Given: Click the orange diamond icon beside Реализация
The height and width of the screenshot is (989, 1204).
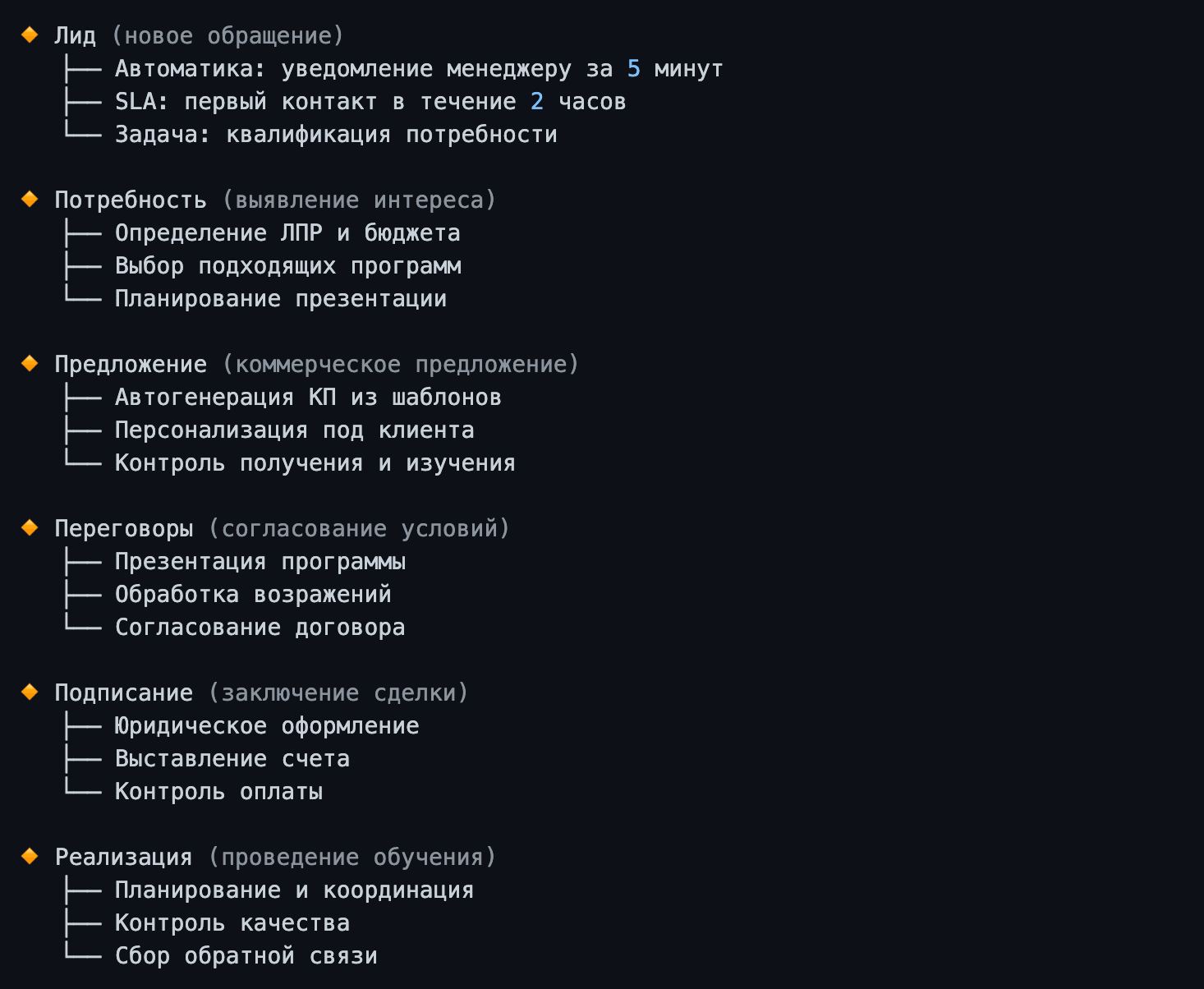Looking at the screenshot, I should [30, 856].
